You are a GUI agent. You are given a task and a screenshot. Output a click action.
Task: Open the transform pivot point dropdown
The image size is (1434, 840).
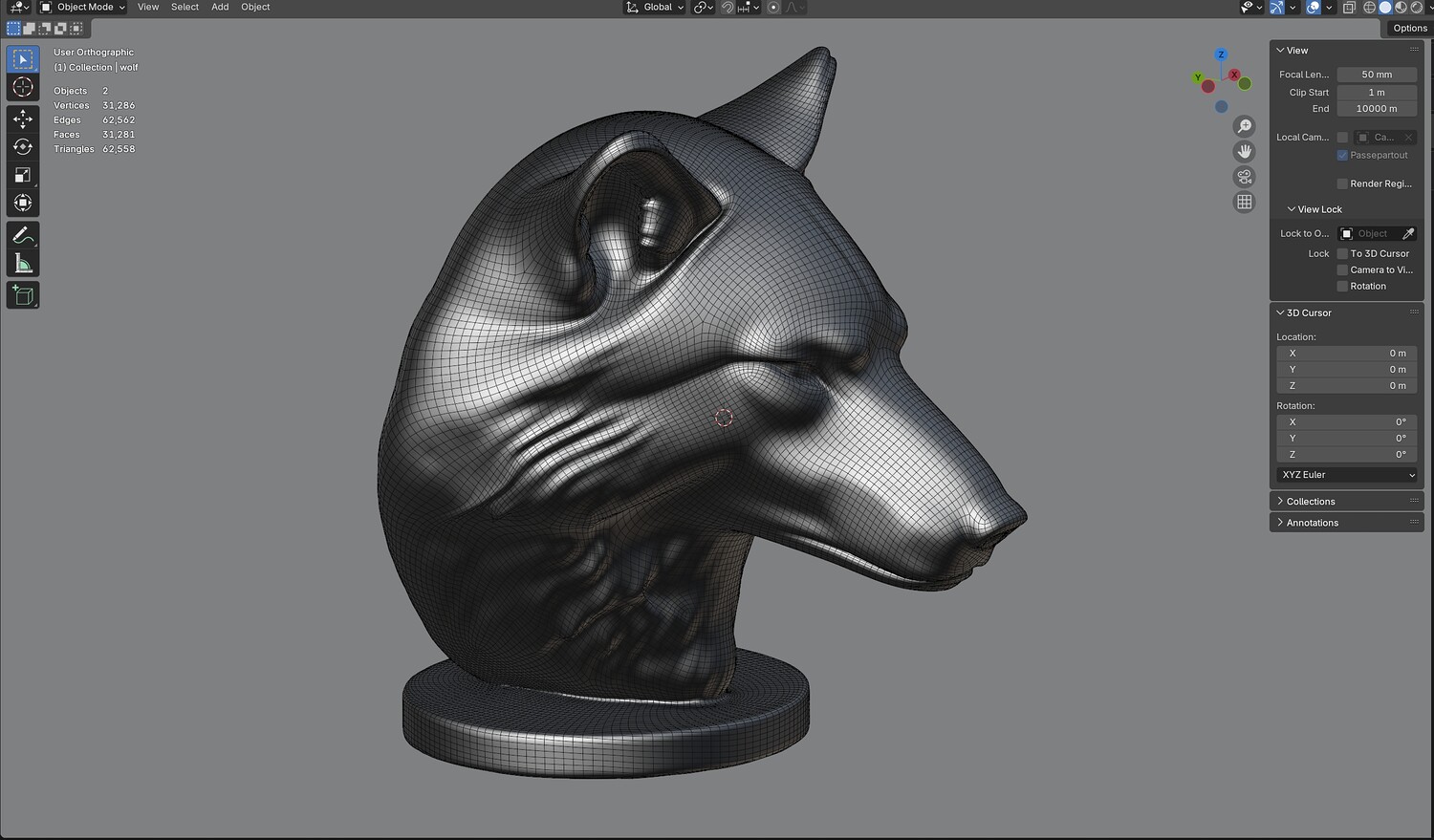[x=704, y=7]
